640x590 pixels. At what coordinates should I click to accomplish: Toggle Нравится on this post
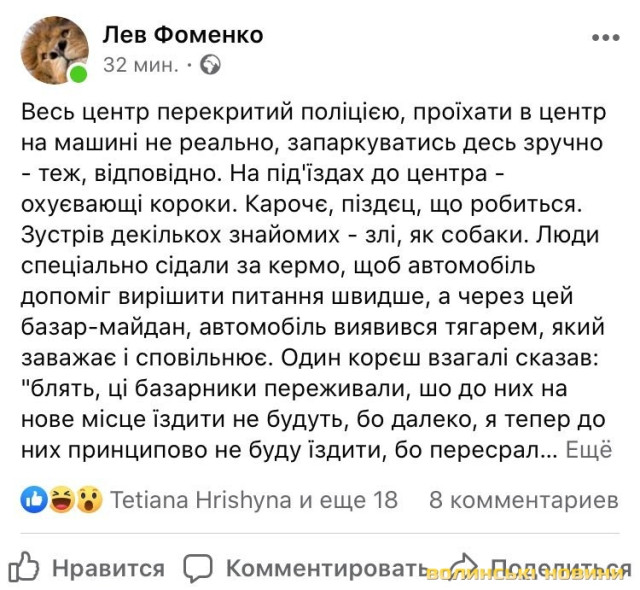[107, 568]
